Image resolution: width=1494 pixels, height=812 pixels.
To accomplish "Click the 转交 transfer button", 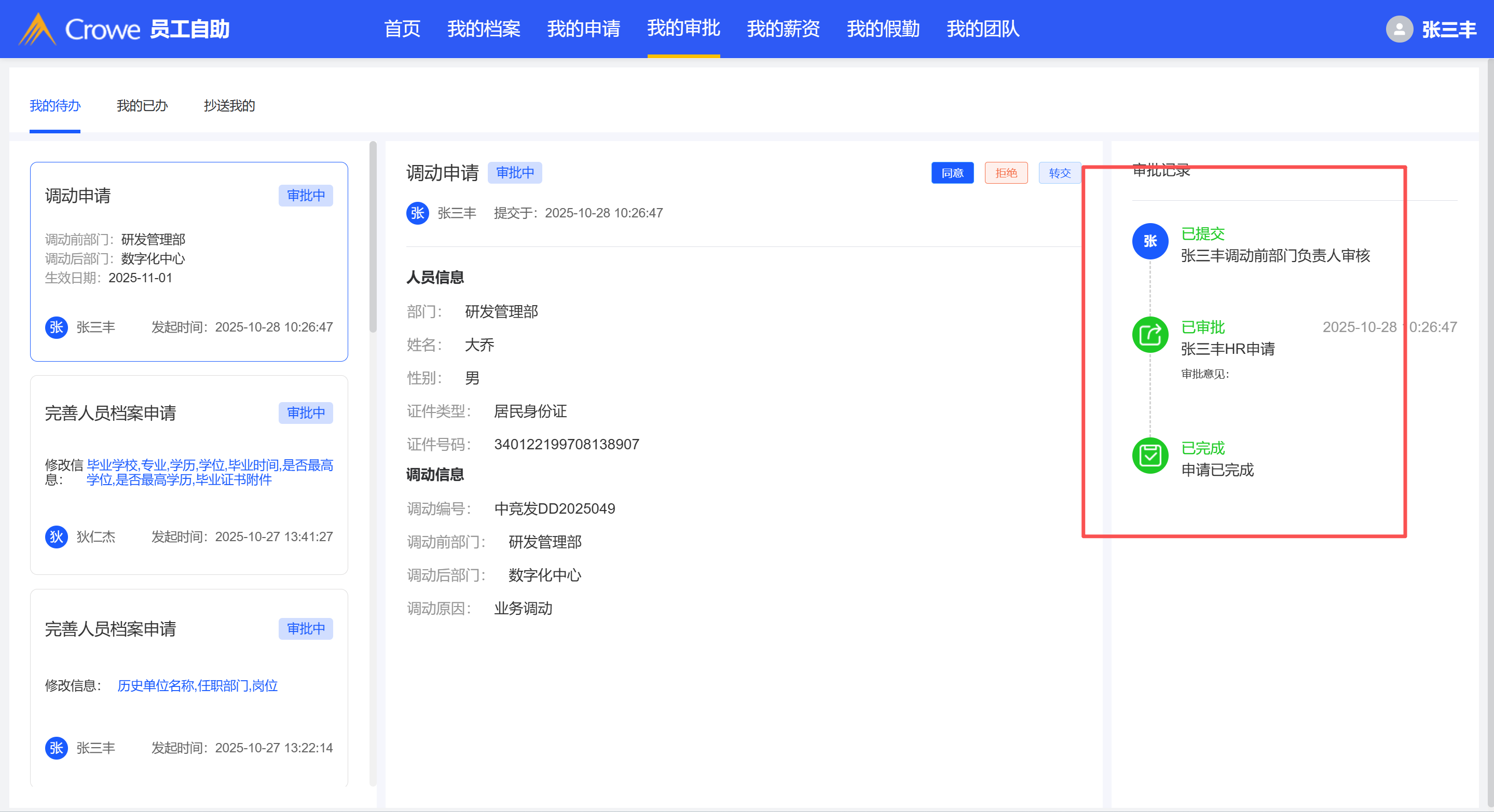I will 1059,173.
